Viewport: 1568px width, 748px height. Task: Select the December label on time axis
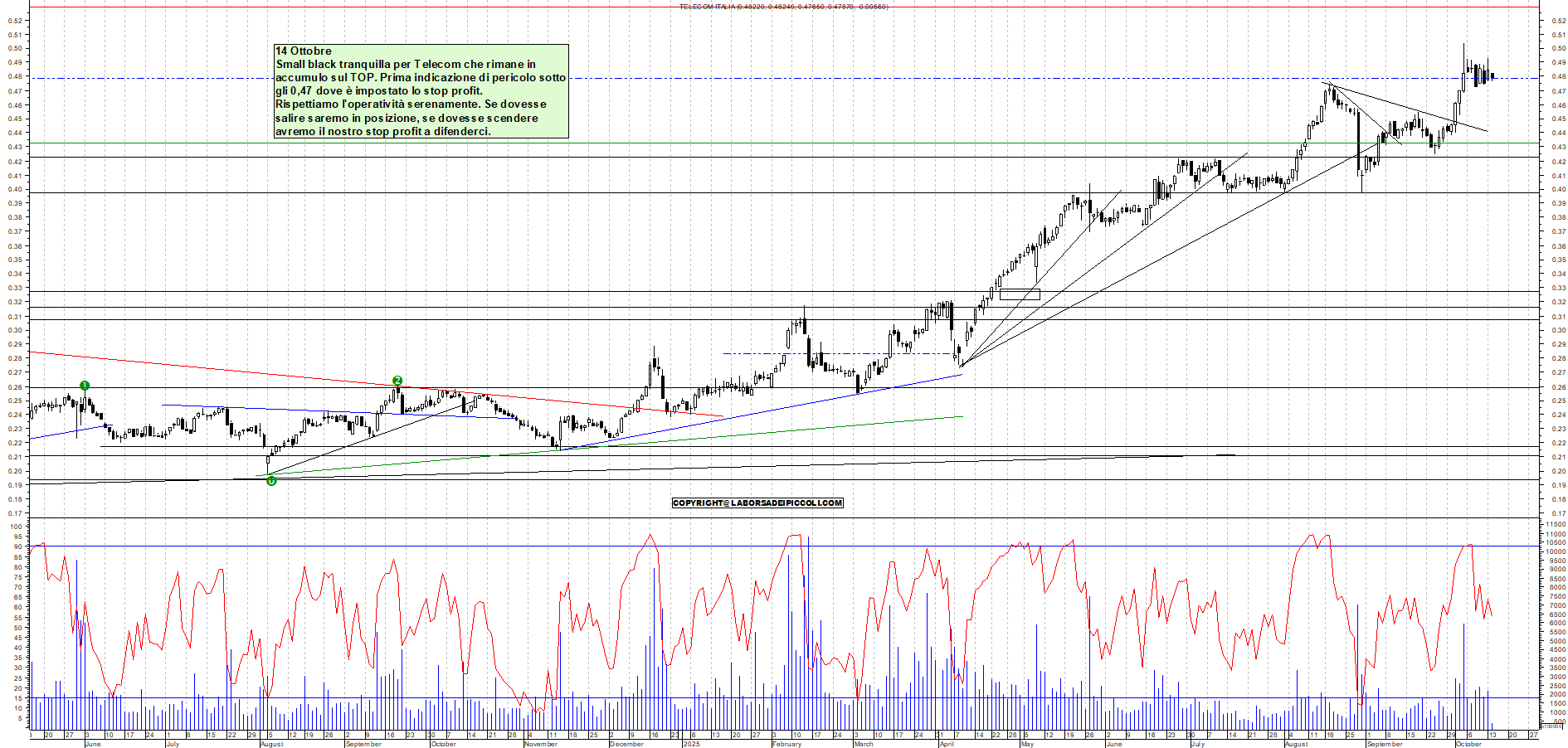coord(626,744)
